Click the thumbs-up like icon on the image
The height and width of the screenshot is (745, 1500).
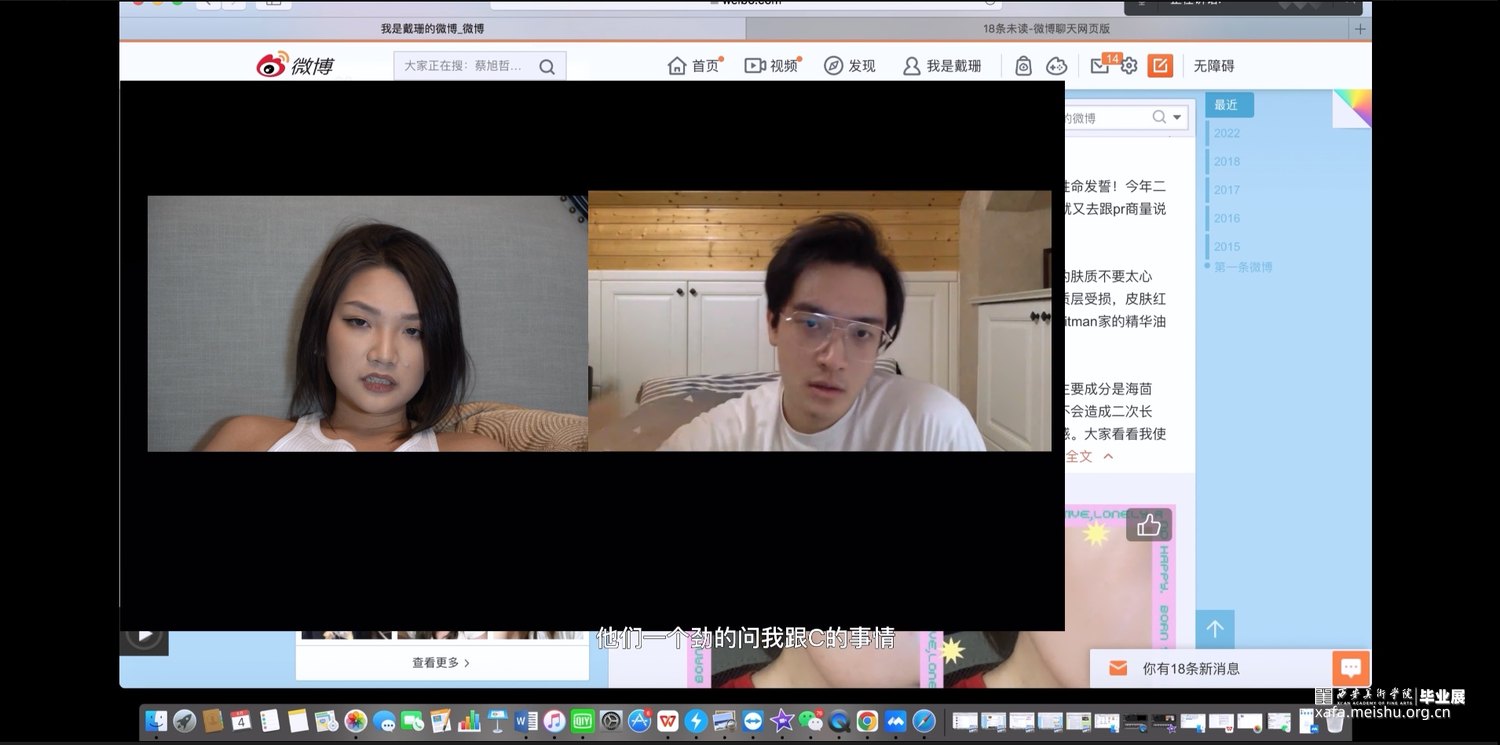(x=1148, y=525)
